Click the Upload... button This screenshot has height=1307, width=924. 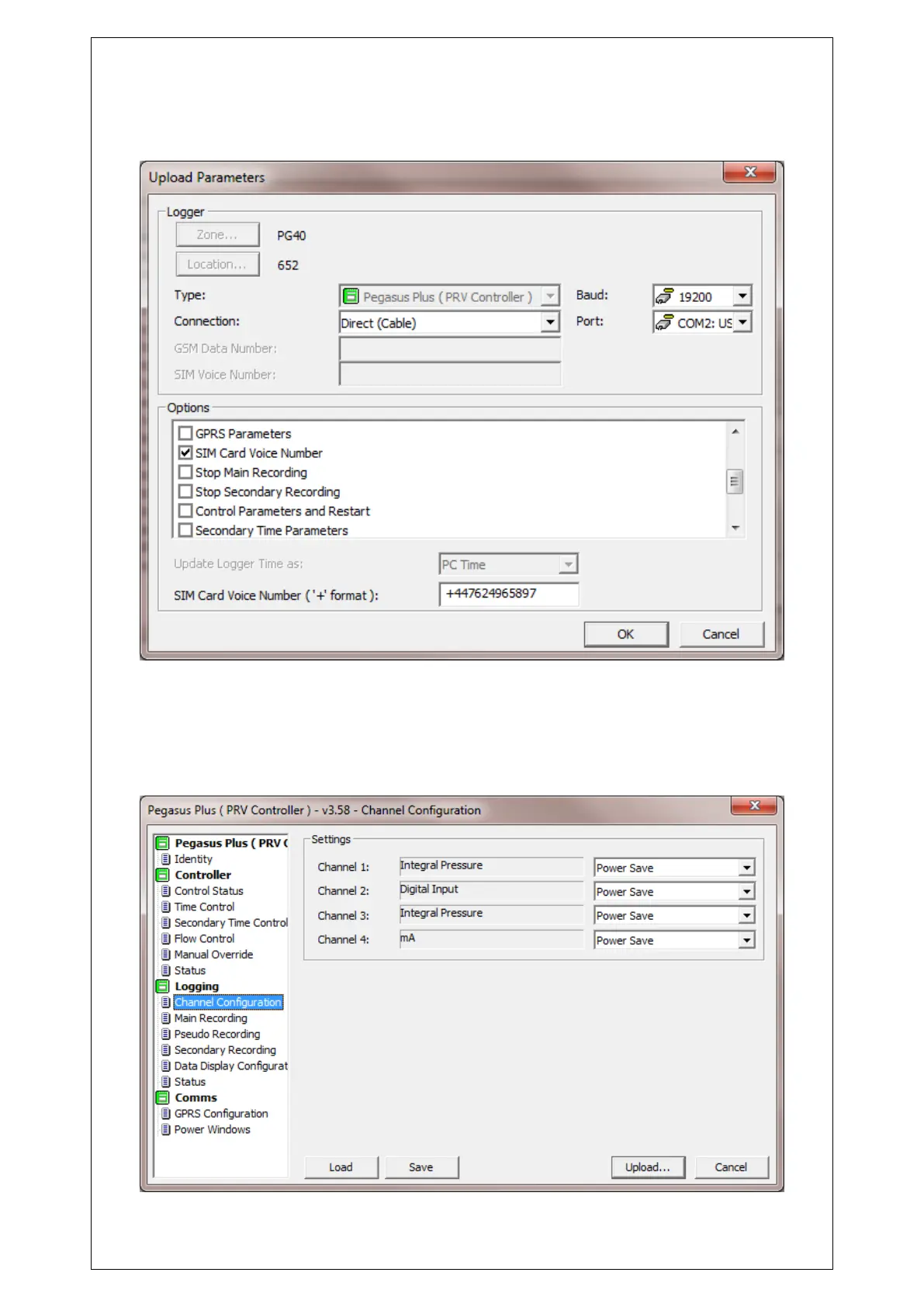click(648, 1167)
